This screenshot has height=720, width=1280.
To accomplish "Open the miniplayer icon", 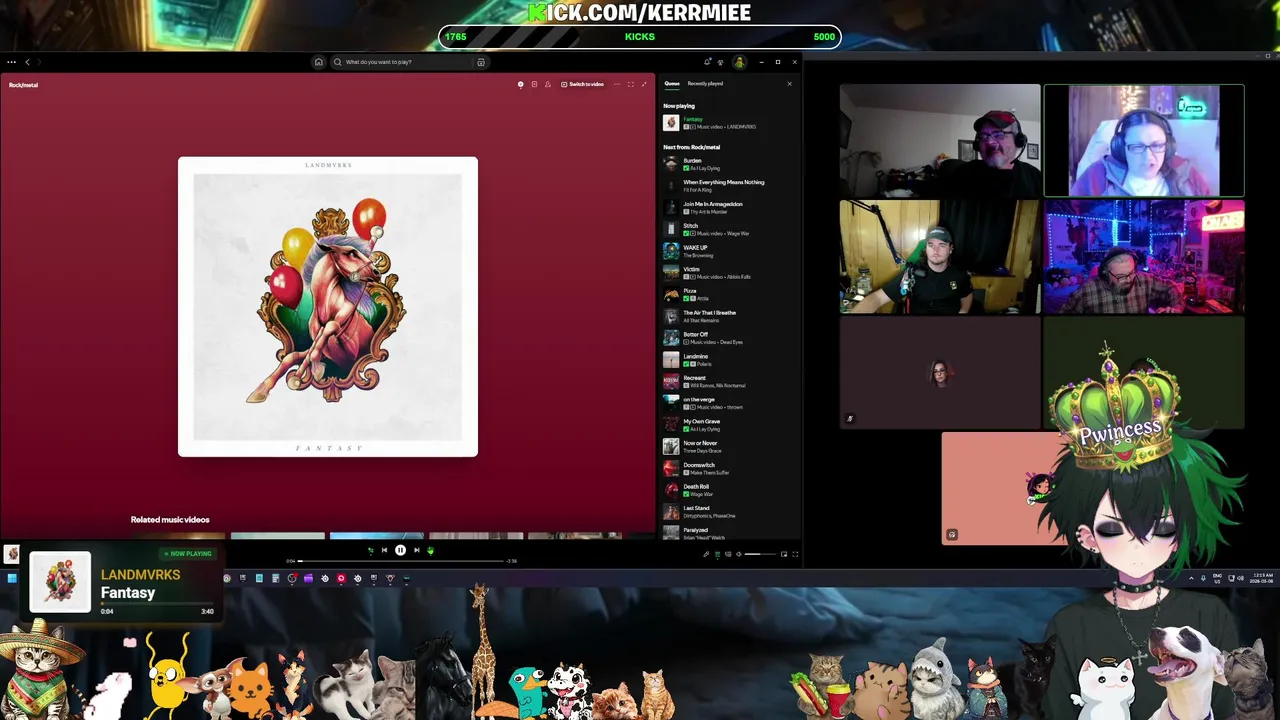I will pyautogui.click(x=784, y=554).
